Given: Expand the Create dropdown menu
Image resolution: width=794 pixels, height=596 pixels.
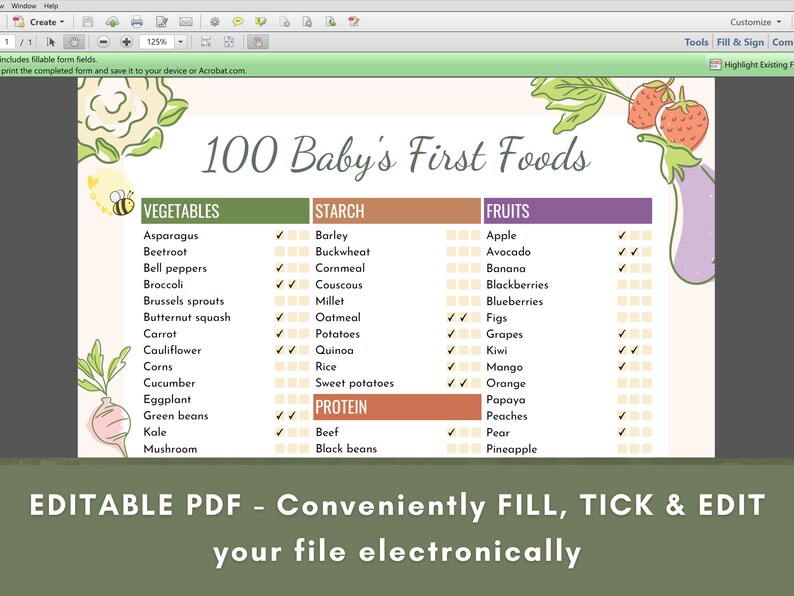Looking at the screenshot, I should pos(62,22).
